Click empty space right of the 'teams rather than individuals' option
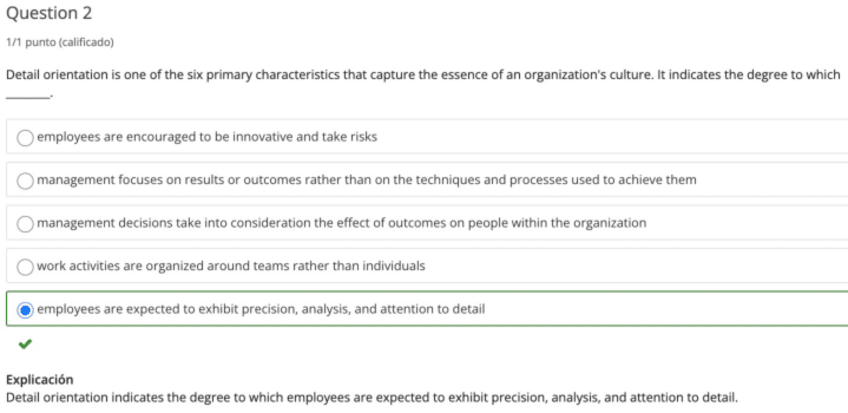This screenshot has width=848, height=413. pos(640,266)
